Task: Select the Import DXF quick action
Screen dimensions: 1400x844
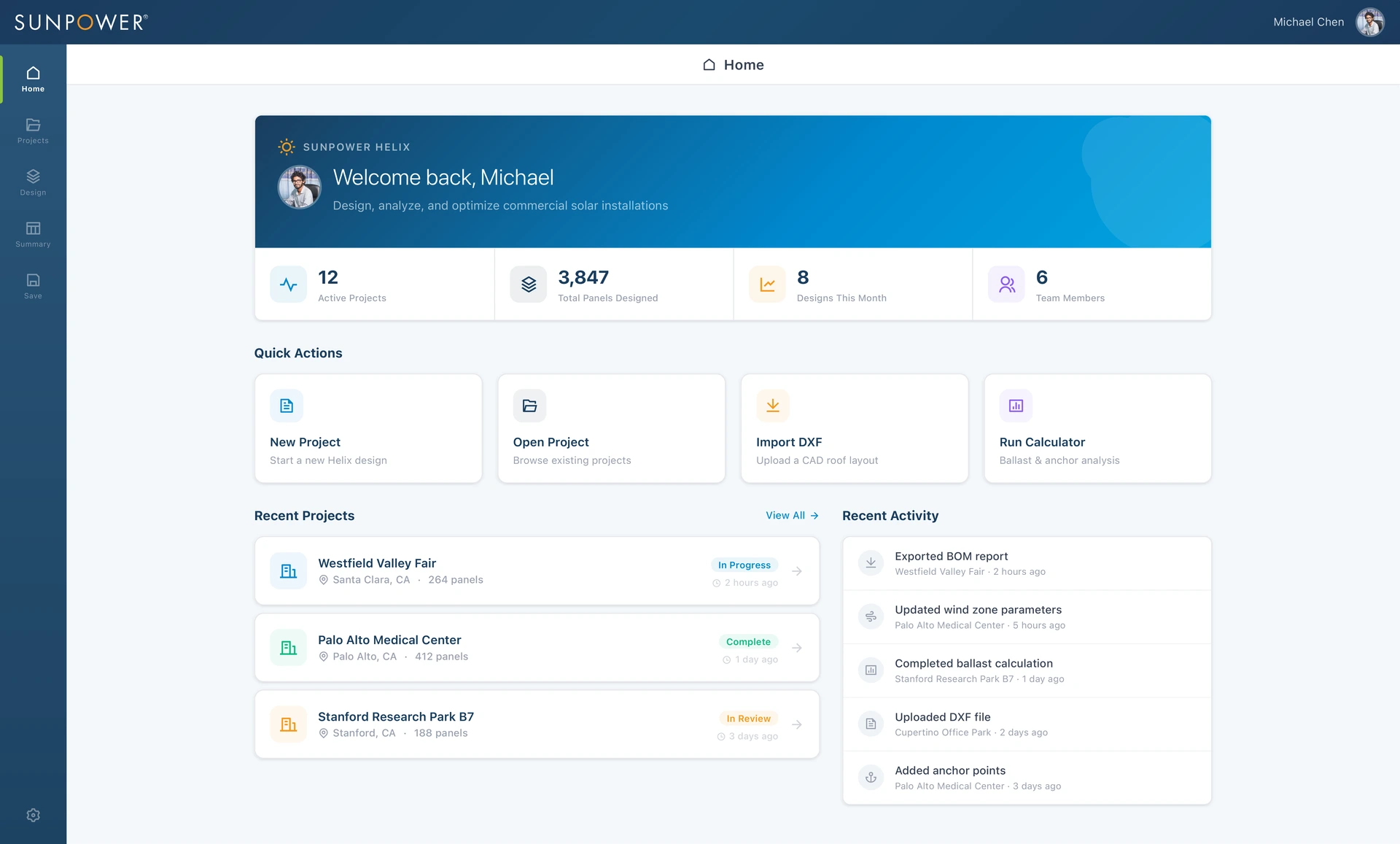Action: coord(855,429)
